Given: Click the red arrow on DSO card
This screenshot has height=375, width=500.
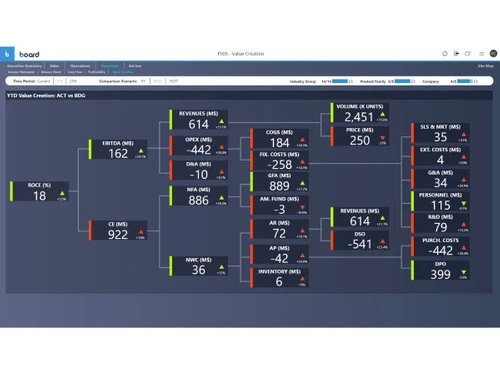Looking at the screenshot, I should click(x=382, y=241).
